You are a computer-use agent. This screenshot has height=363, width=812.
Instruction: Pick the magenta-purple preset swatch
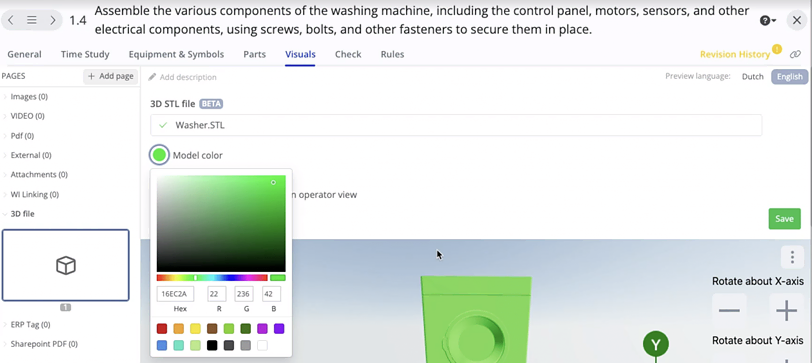pyautogui.click(x=263, y=329)
